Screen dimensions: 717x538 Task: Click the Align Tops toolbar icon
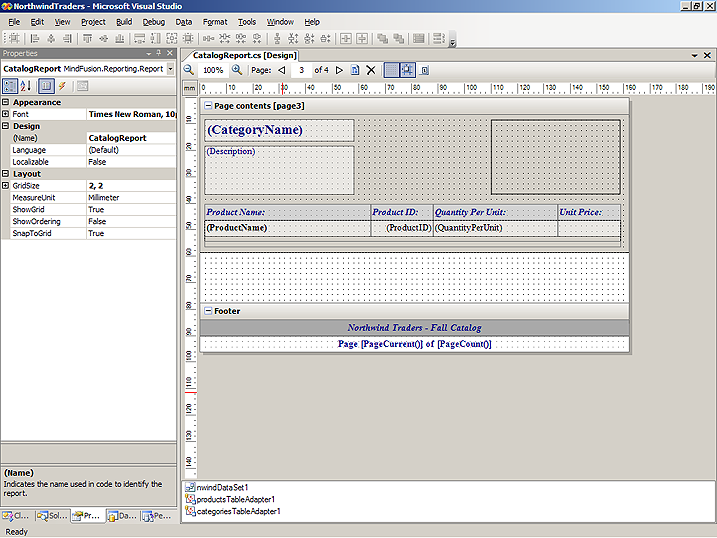[x=87, y=38]
